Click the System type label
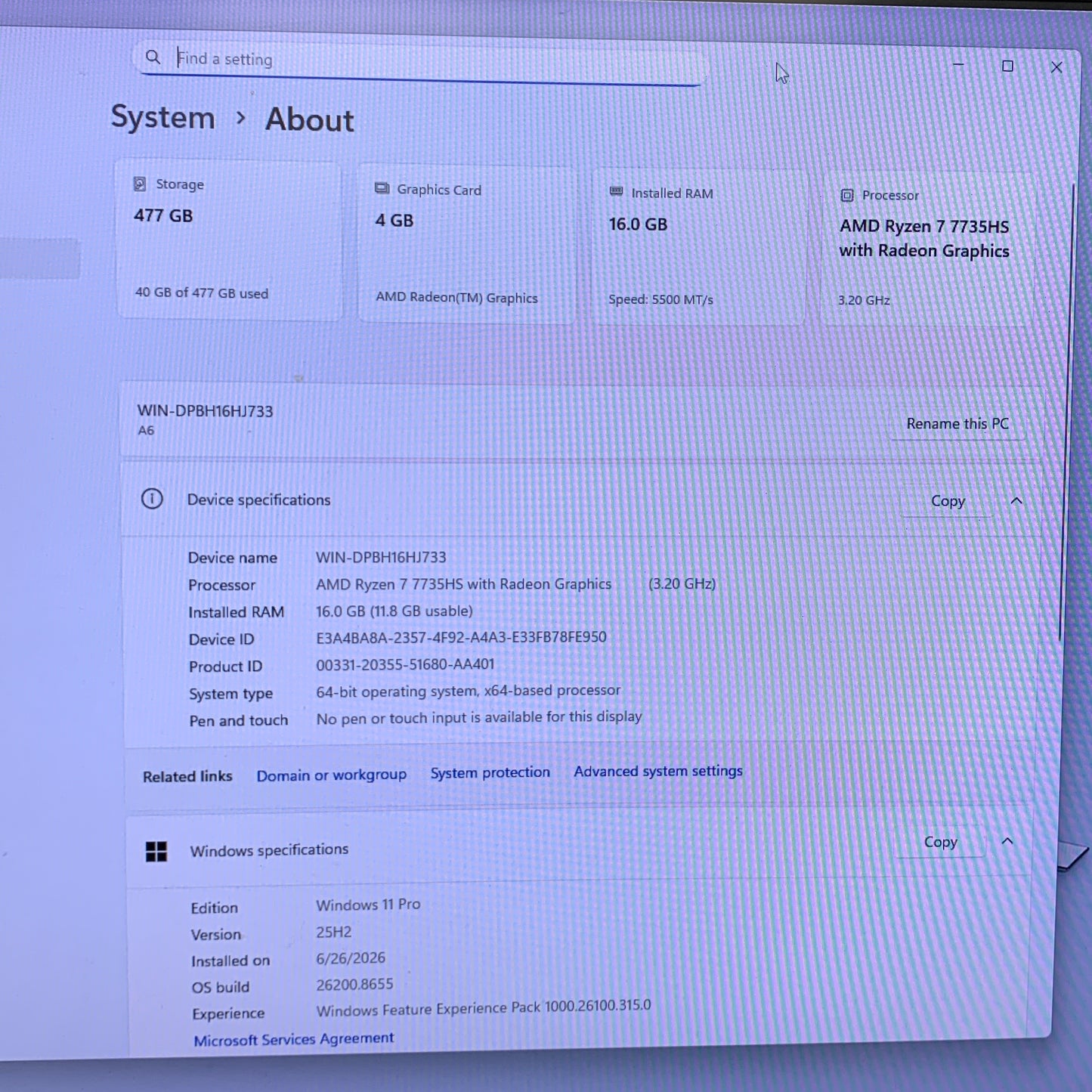 (230, 694)
